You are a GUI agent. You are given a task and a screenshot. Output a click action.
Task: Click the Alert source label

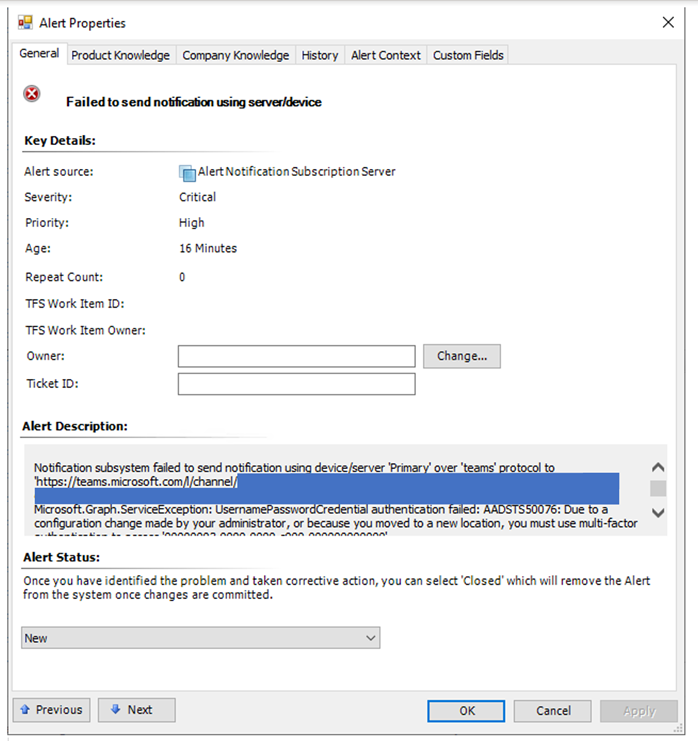click(x=59, y=172)
